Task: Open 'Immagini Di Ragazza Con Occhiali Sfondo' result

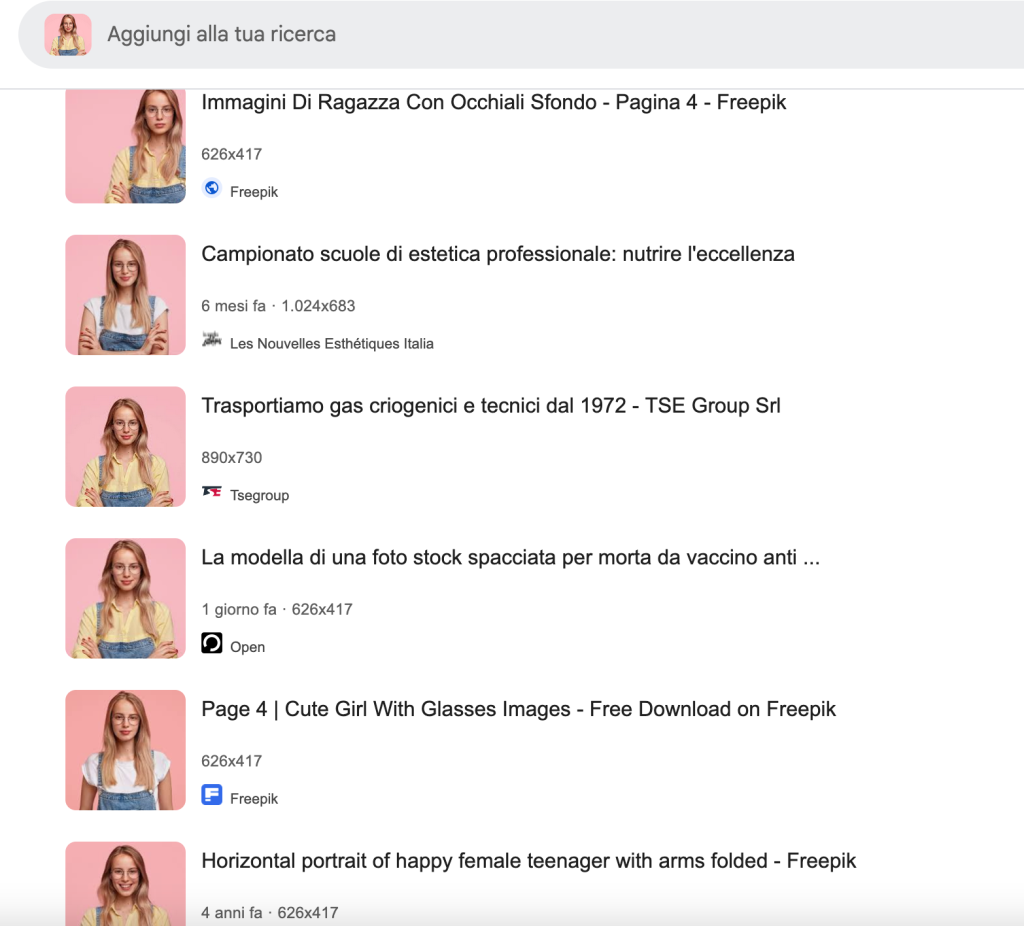Action: [493, 102]
